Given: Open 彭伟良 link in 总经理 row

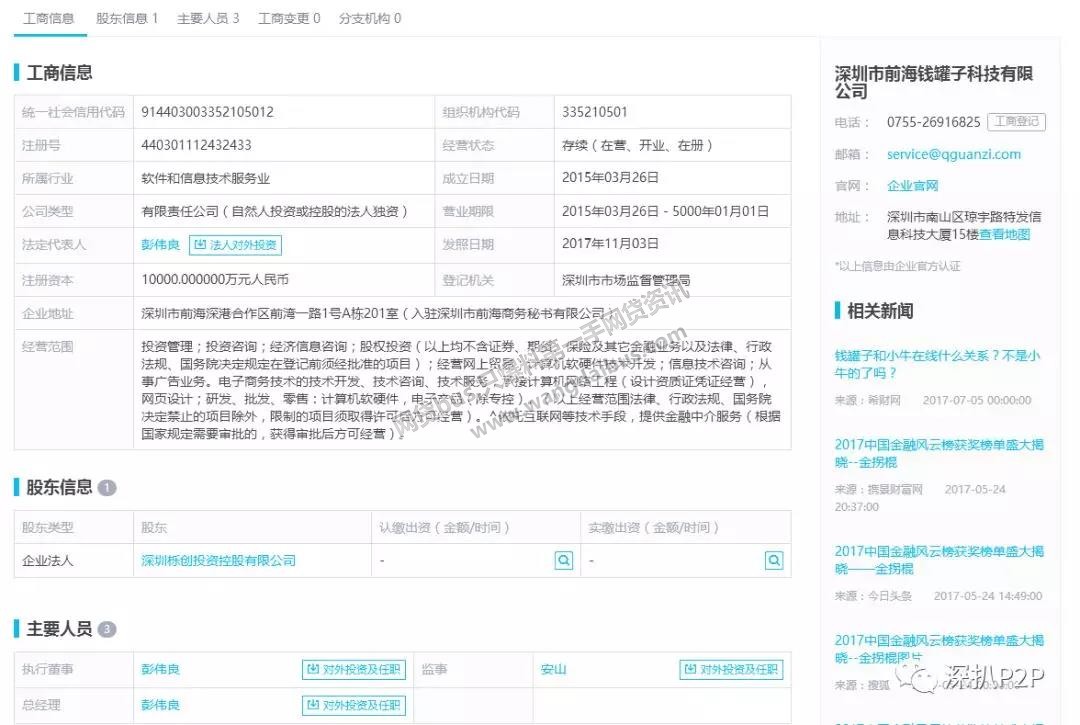Looking at the screenshot, I should [x=160, y=705].
